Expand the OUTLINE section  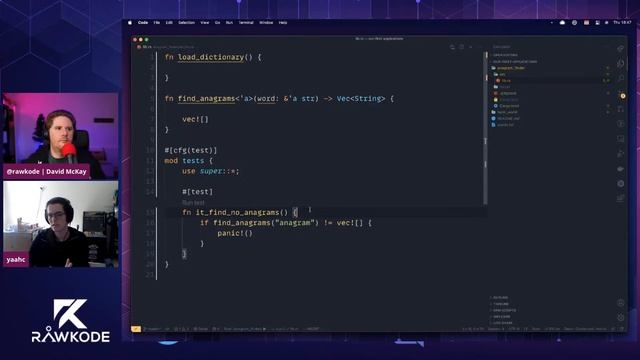click(500, 298)
